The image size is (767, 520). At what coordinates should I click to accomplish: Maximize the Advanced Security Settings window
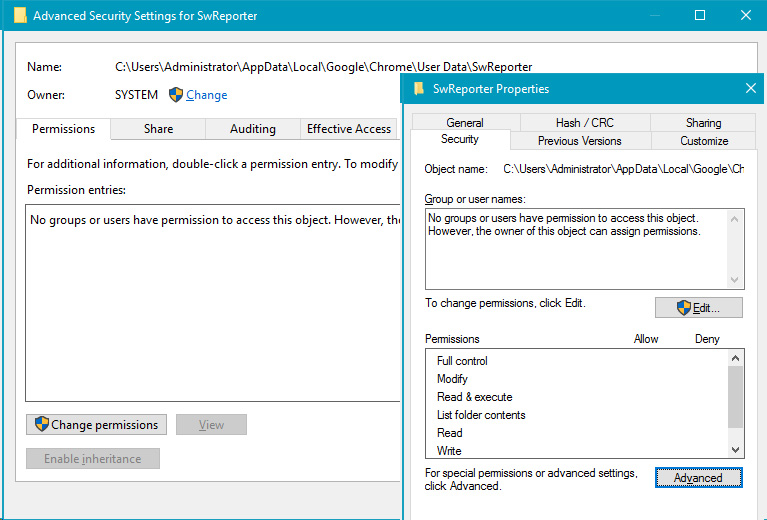click(x=700, y=15)
